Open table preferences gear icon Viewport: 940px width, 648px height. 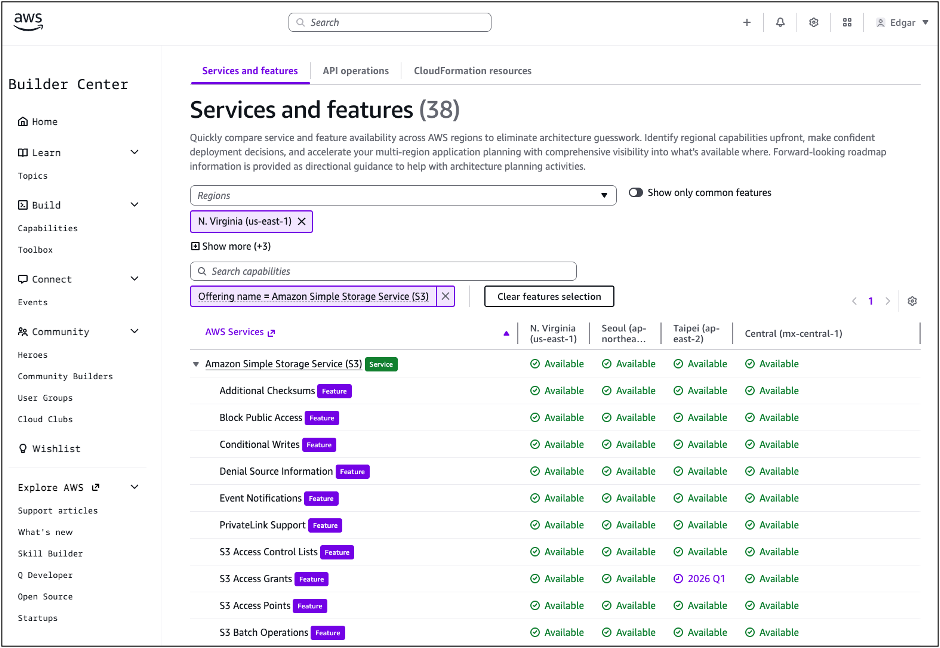coord(912,301)
